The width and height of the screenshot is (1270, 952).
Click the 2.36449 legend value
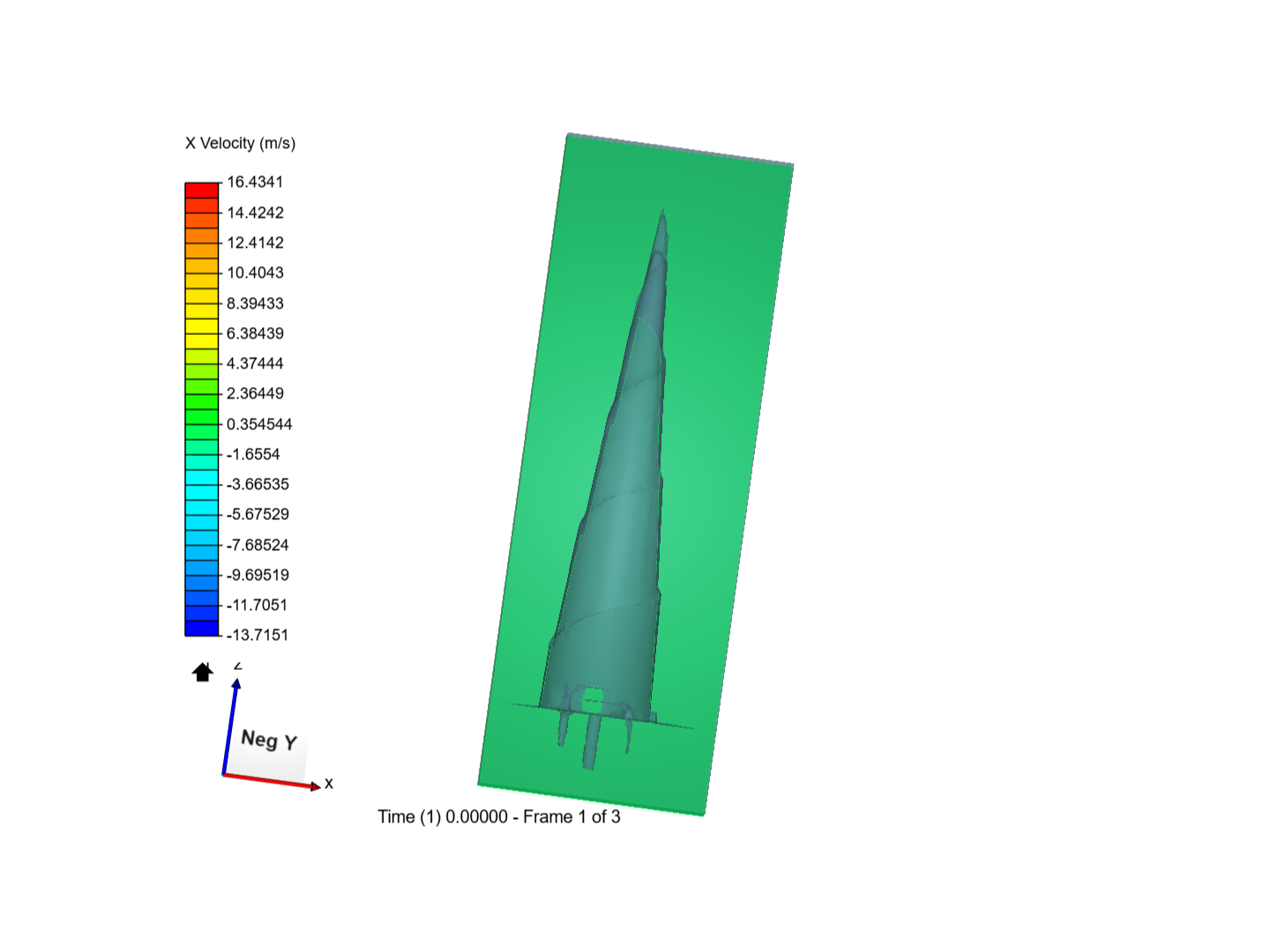point(255,393)
